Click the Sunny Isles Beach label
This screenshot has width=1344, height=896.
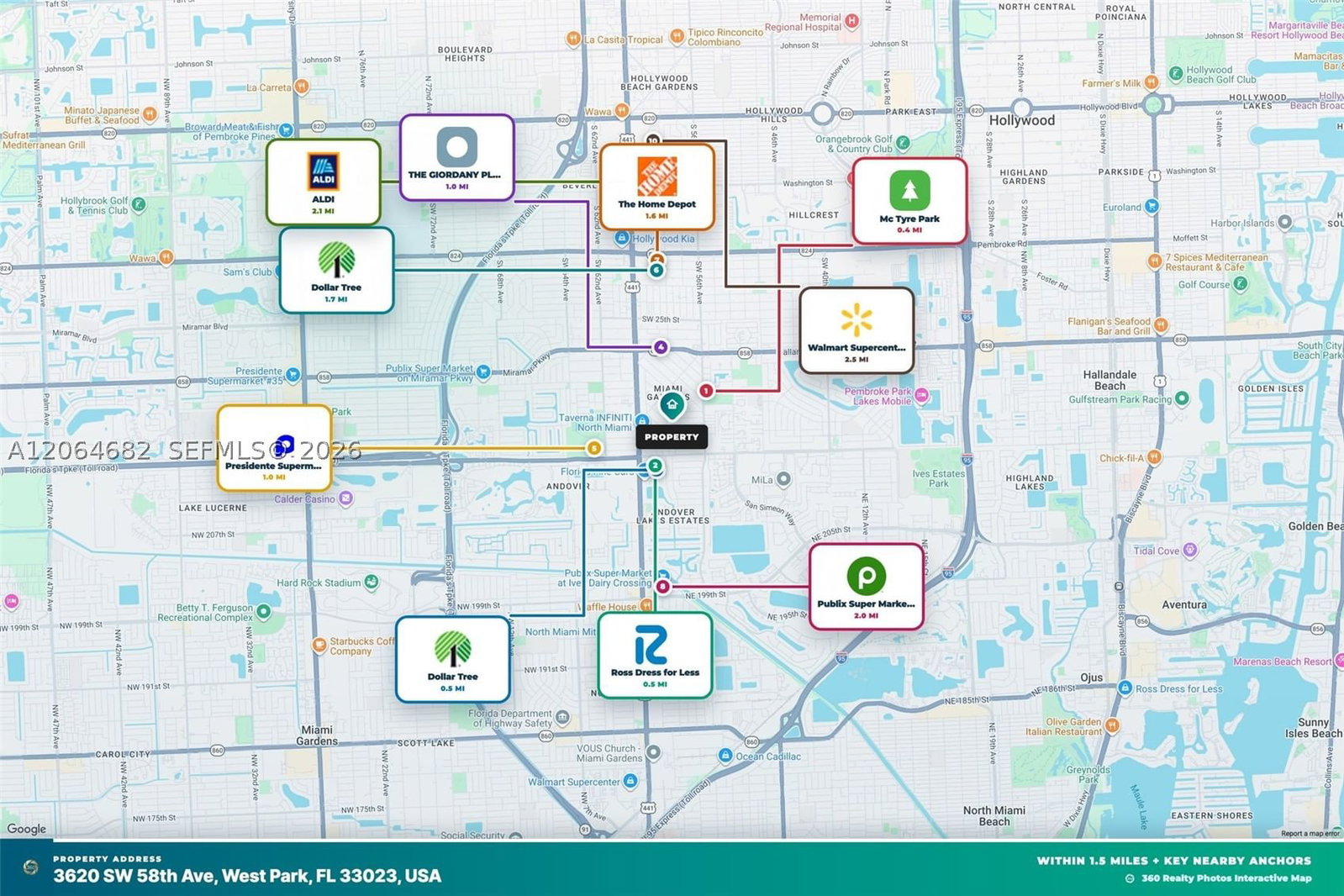1314,728
